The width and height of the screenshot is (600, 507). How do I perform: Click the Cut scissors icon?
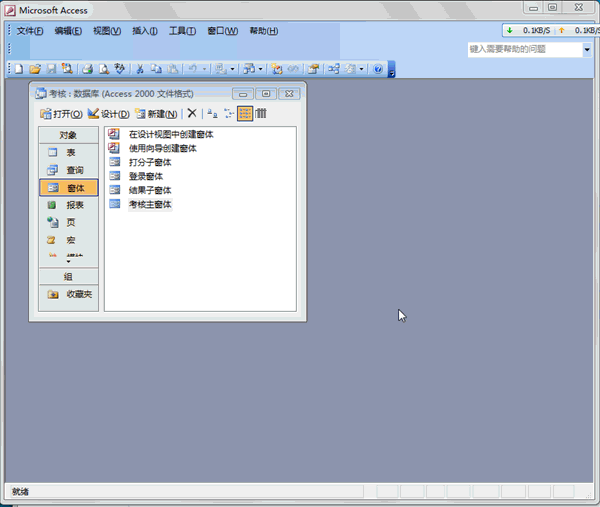[140, 69]
